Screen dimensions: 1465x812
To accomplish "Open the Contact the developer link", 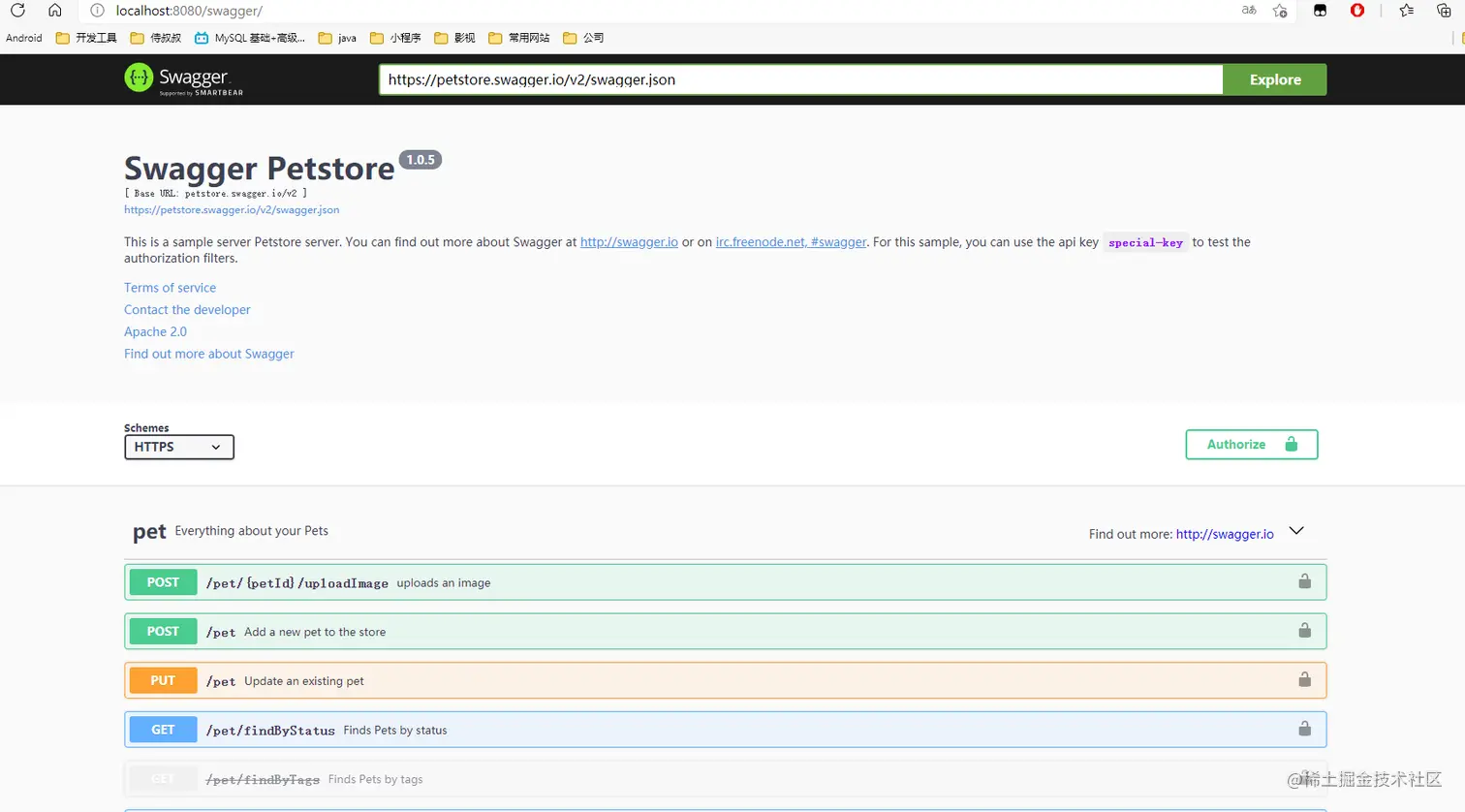I will point(187,310).
